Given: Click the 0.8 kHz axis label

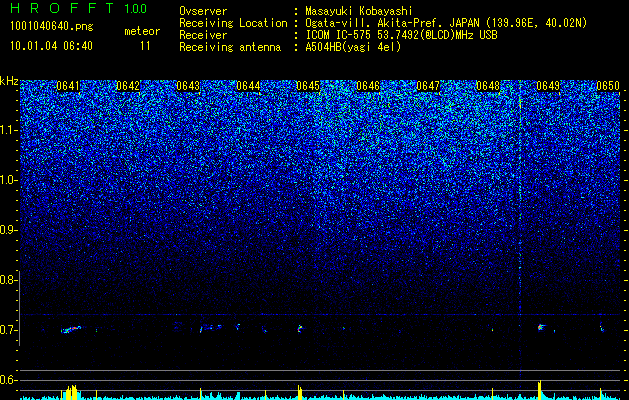Looking at the screenshot, I should (x=9, y=280).
